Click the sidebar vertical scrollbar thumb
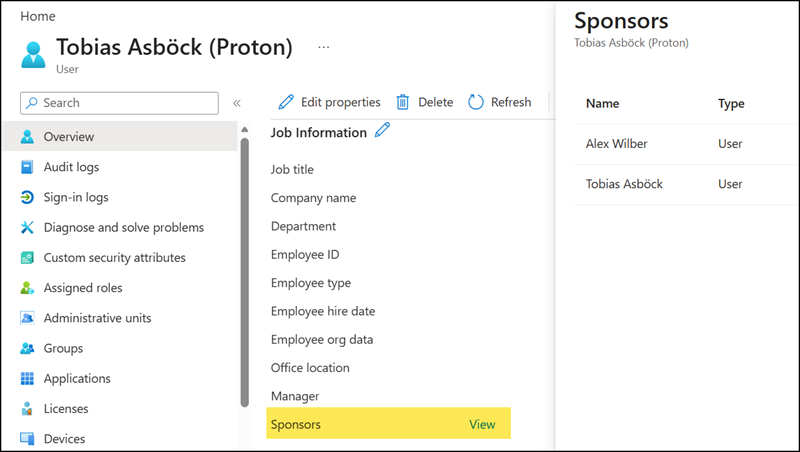The image size is (800, 452). click(244, 272)
